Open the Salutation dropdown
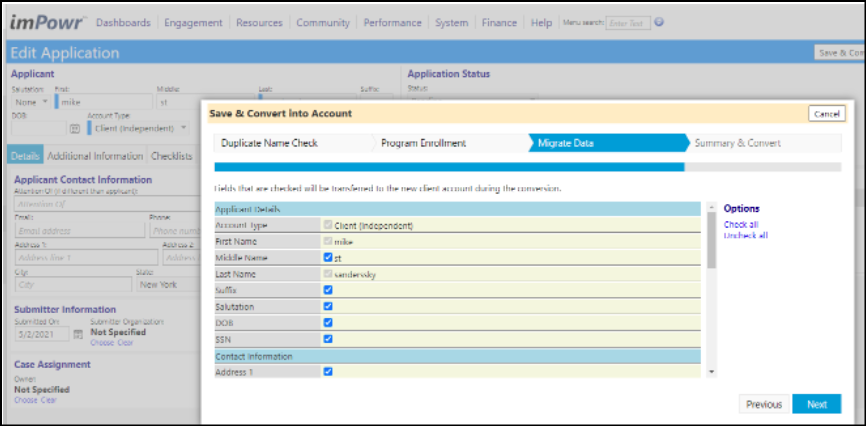The image size is (866, 426). pyautogui.click(x=31, y=102)
